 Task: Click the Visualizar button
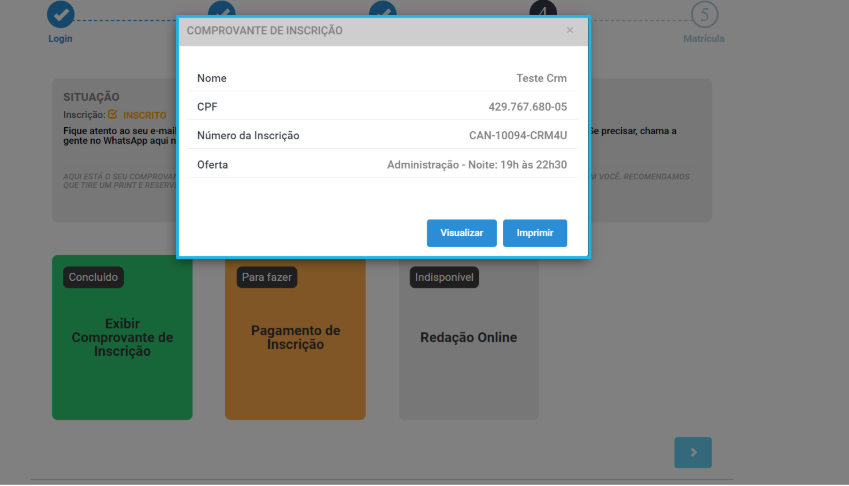[x=461, y=233]
